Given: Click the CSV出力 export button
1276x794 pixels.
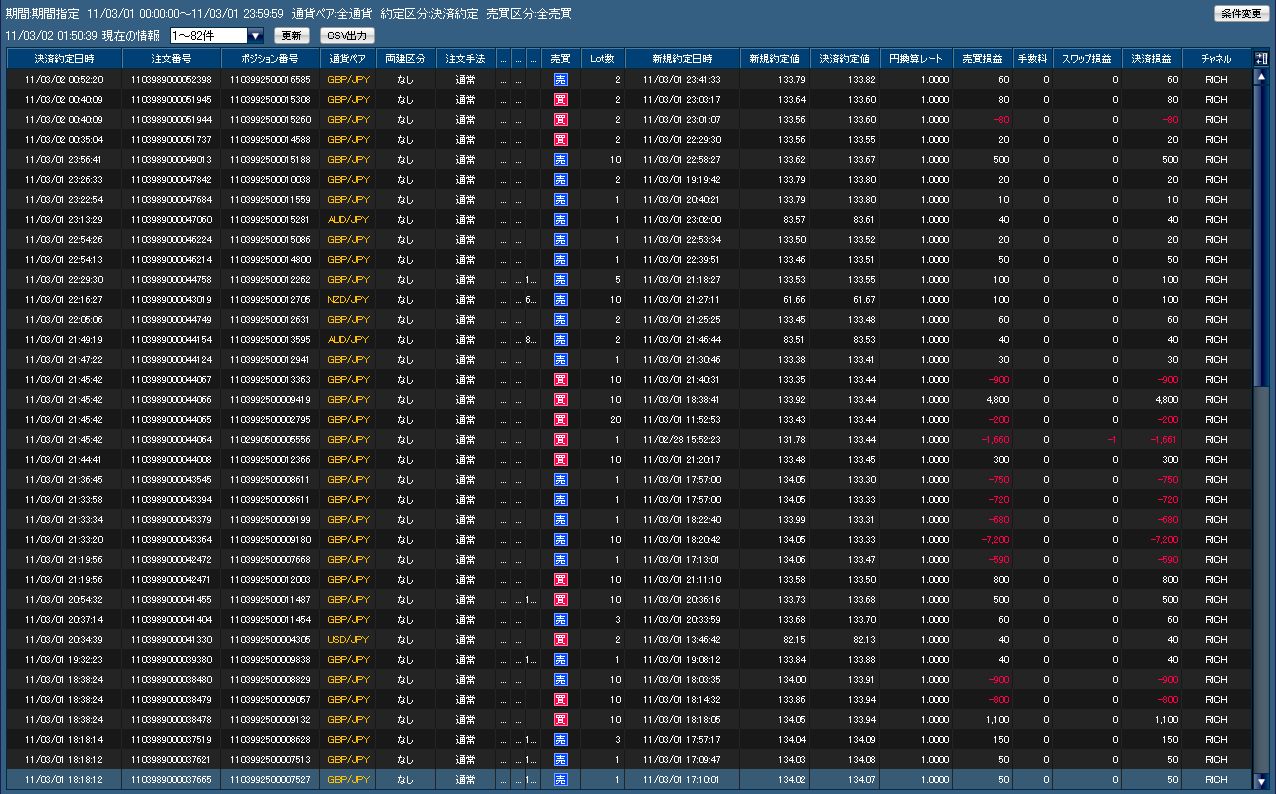Looking at the screenshot, I should click(x=347, y=36).
